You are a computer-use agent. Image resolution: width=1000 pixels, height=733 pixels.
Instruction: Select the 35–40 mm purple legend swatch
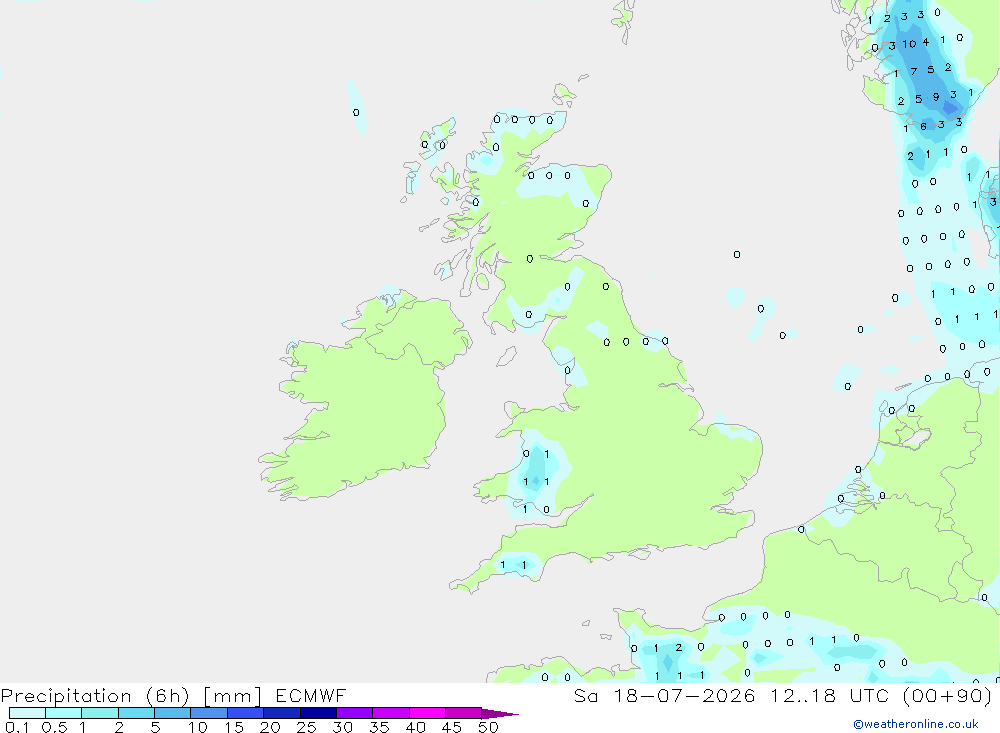click(390, 713)
